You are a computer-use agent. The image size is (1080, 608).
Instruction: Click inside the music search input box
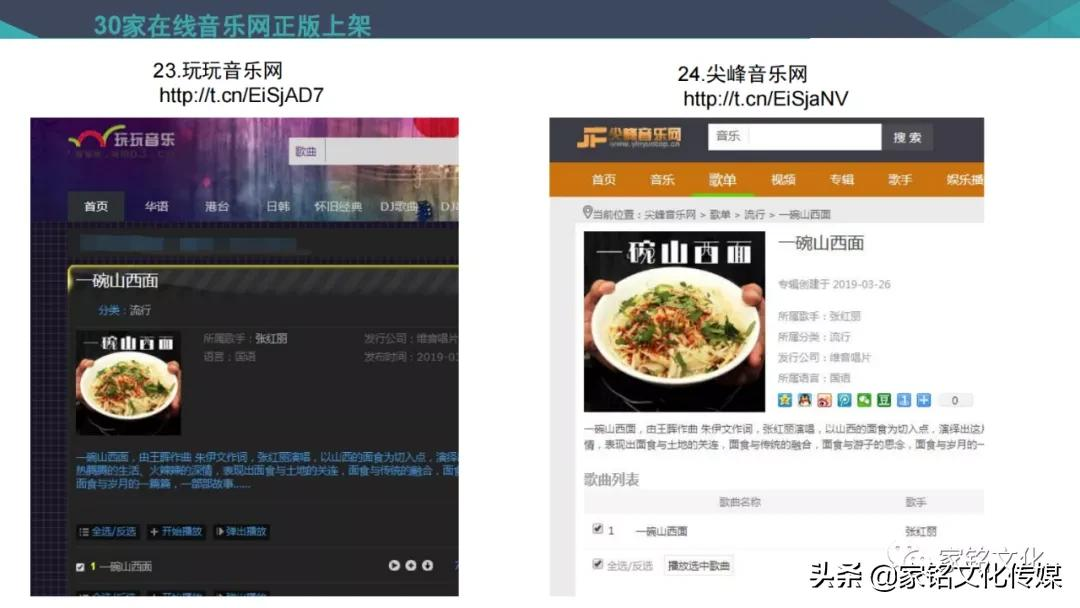click(795, 135)
